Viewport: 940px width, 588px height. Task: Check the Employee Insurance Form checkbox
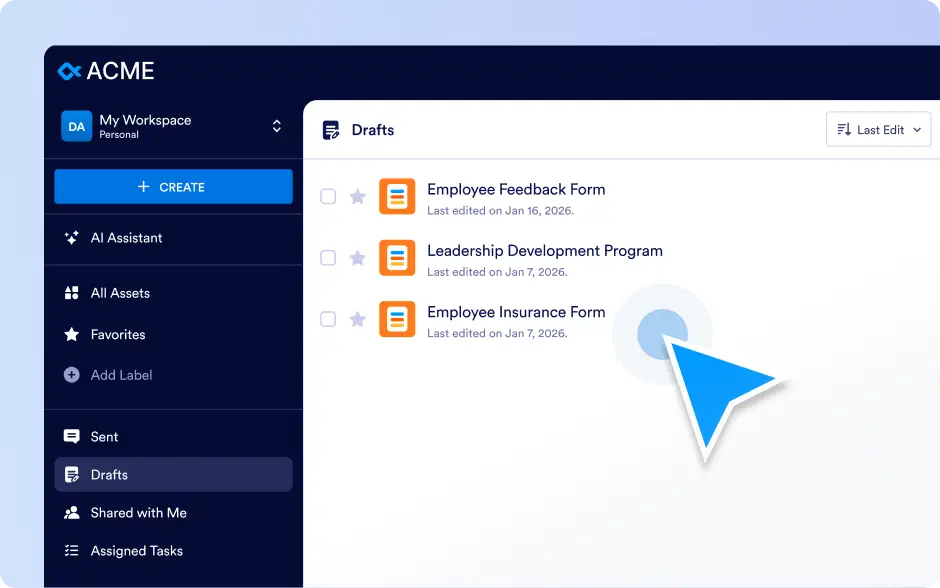click(328, 319)
